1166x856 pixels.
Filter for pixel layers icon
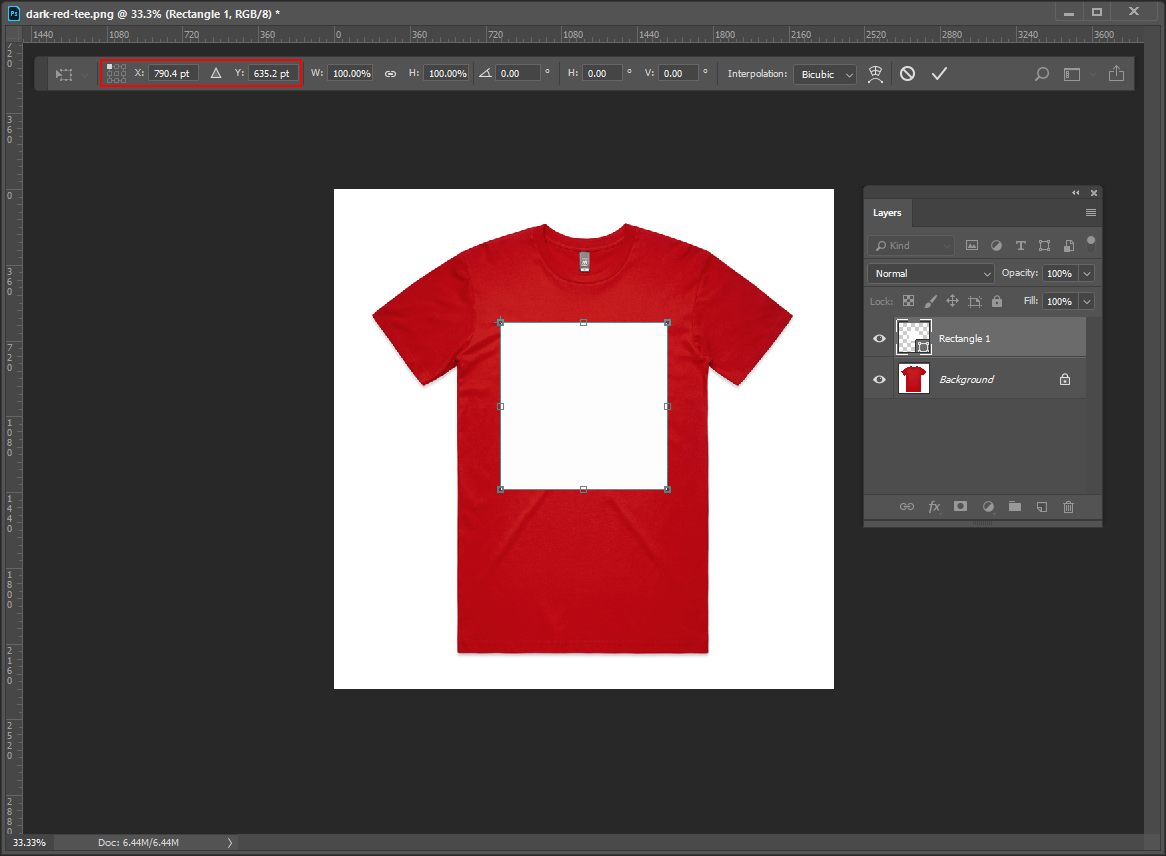pyautogui.click(x=972, y=245)
